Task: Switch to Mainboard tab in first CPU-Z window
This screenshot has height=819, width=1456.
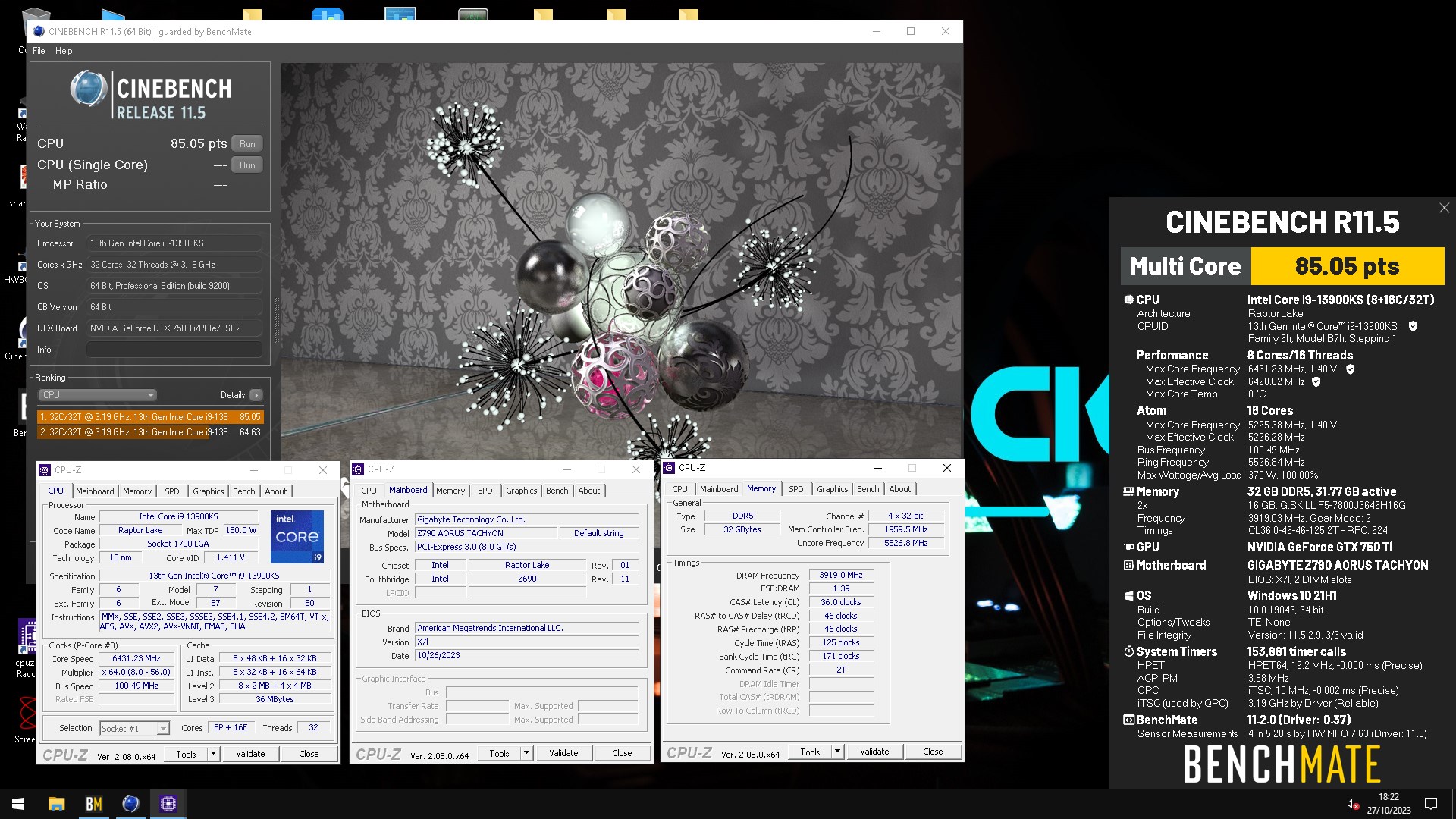Action: click(95, 491)
